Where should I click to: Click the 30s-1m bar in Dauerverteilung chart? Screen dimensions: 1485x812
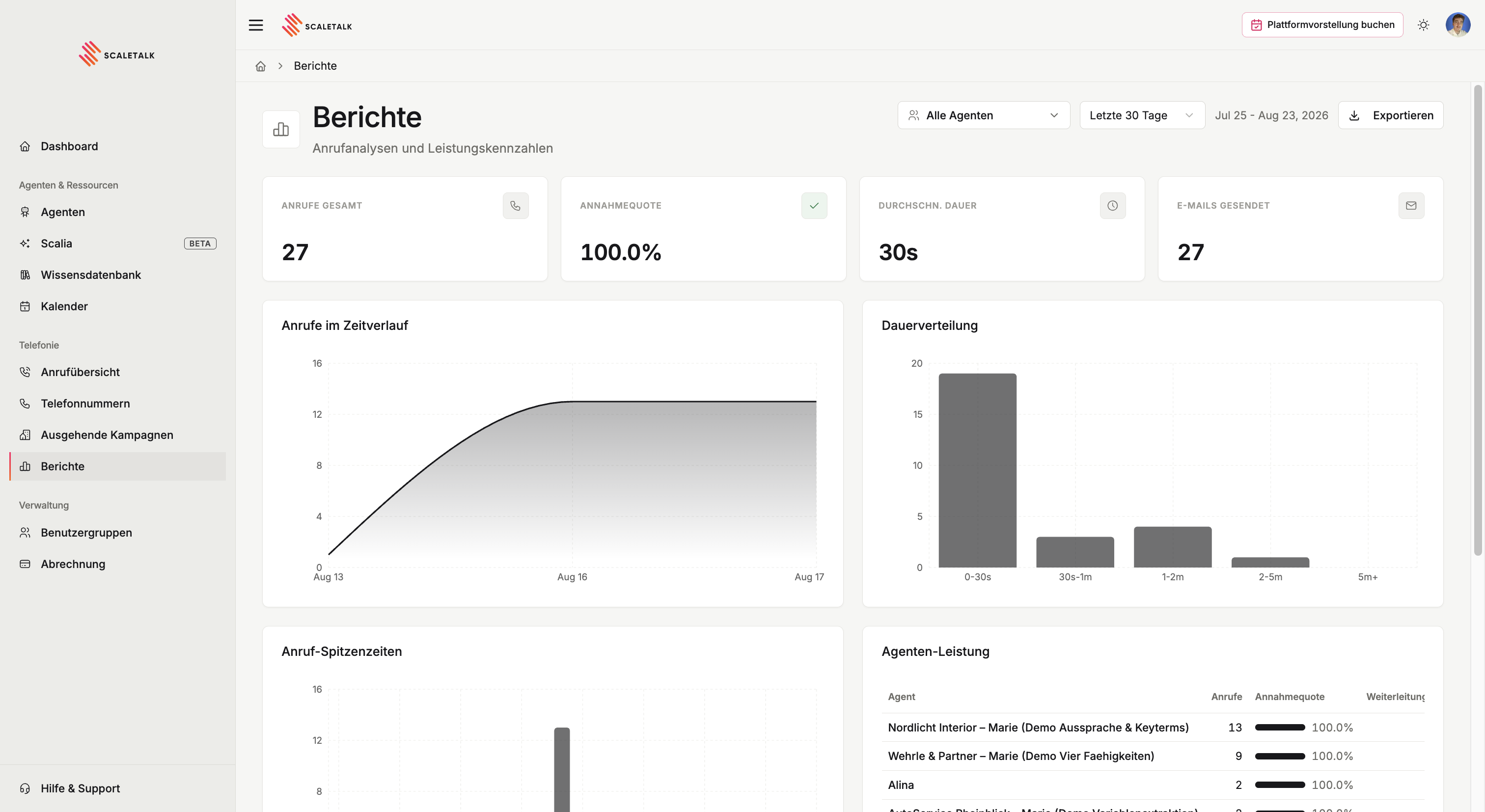[1075, 552]
